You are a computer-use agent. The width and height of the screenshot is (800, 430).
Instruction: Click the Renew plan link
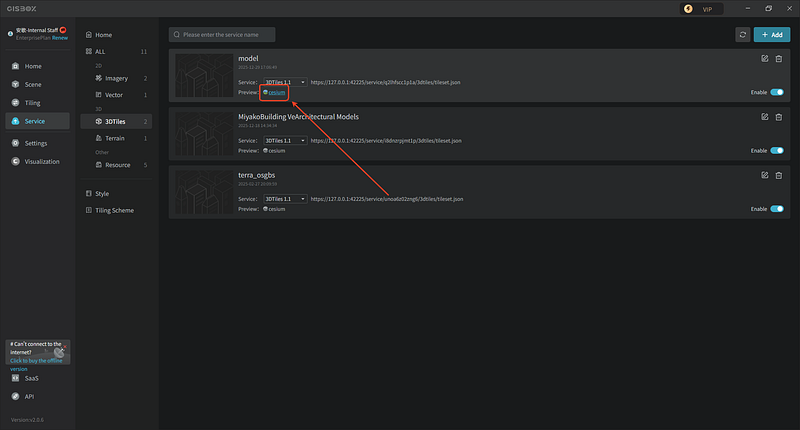60,38
